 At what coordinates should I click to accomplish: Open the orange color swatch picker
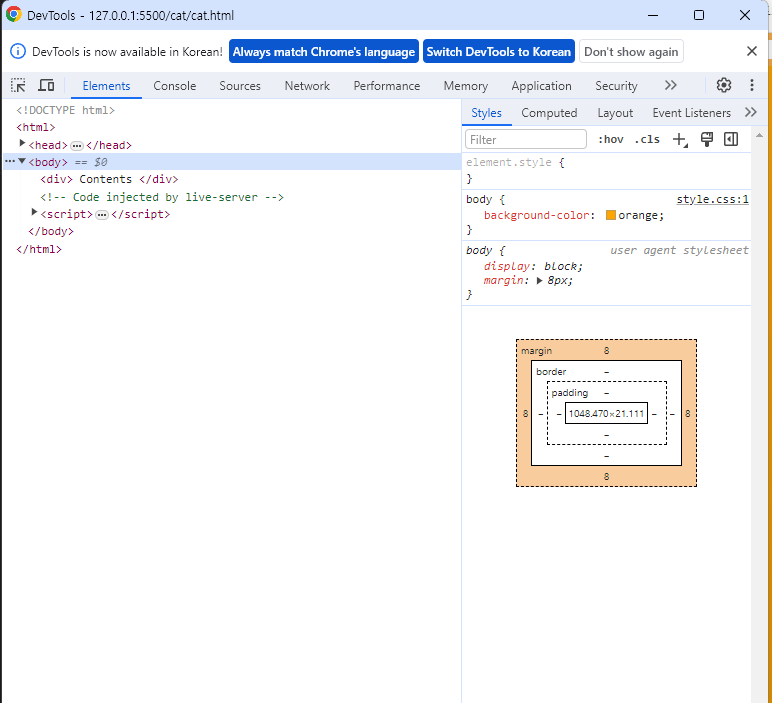point(611,215)
